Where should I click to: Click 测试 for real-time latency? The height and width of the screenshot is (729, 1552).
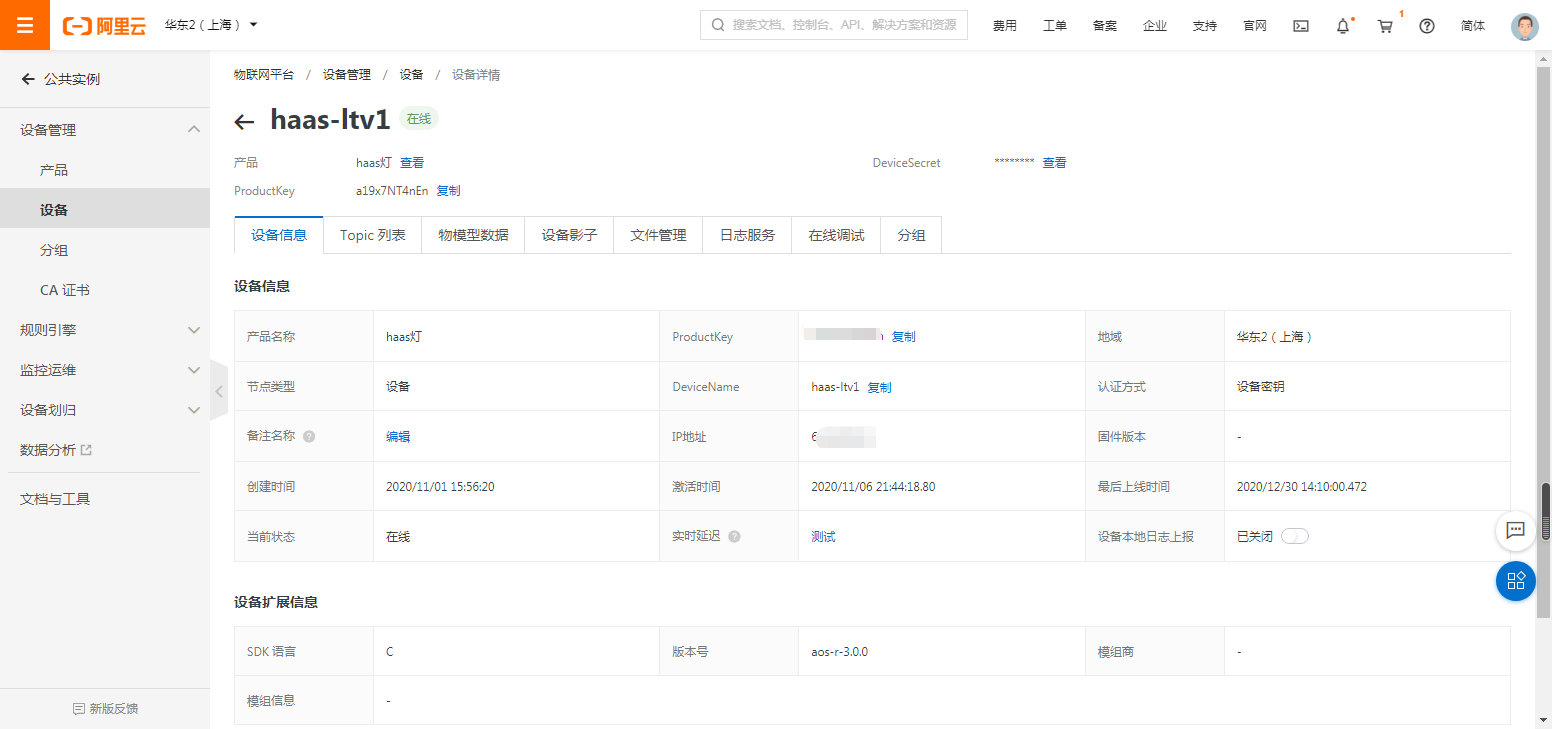pos(823,537)
